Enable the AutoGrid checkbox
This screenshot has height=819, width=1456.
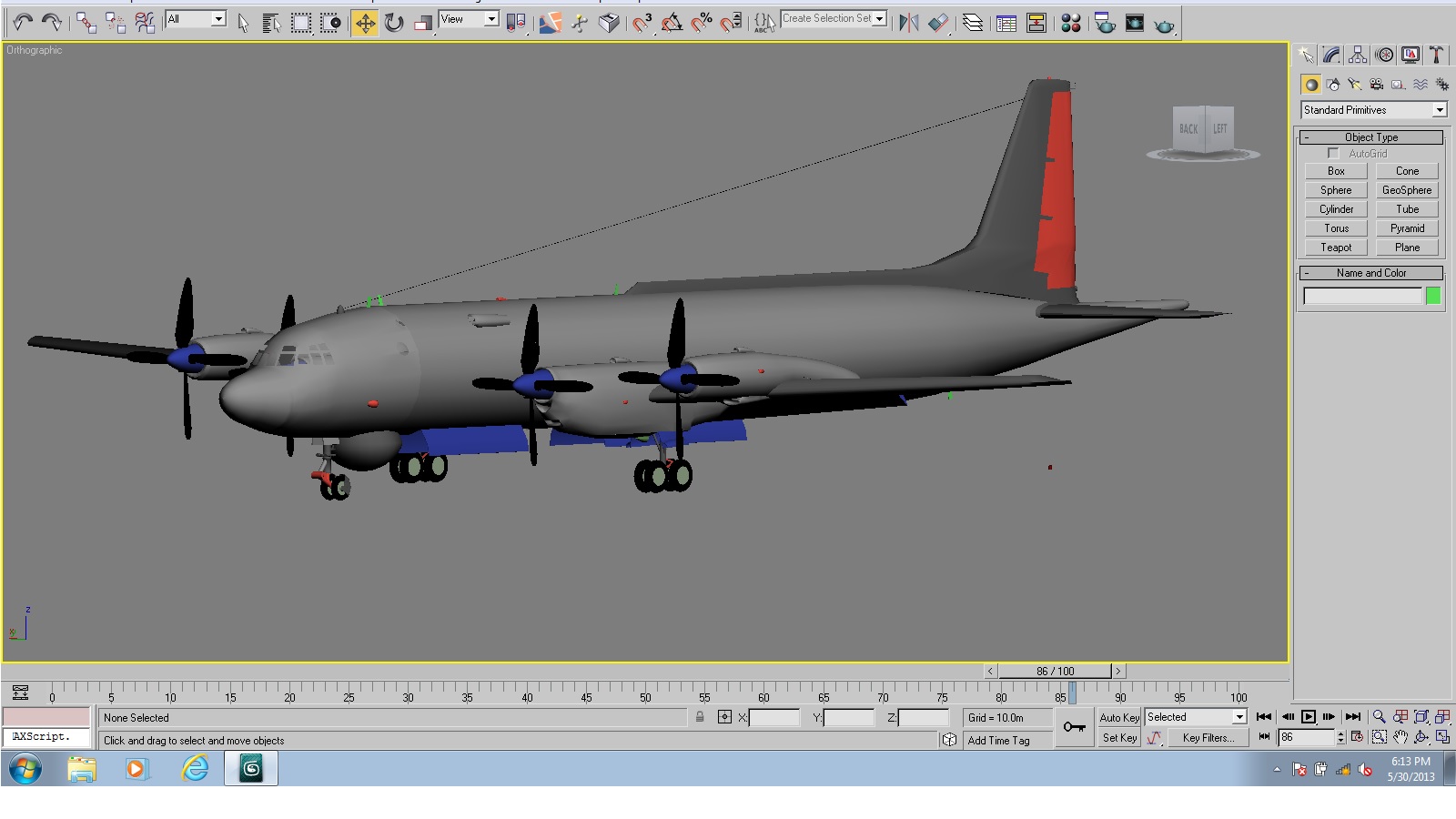(1333, 153)
